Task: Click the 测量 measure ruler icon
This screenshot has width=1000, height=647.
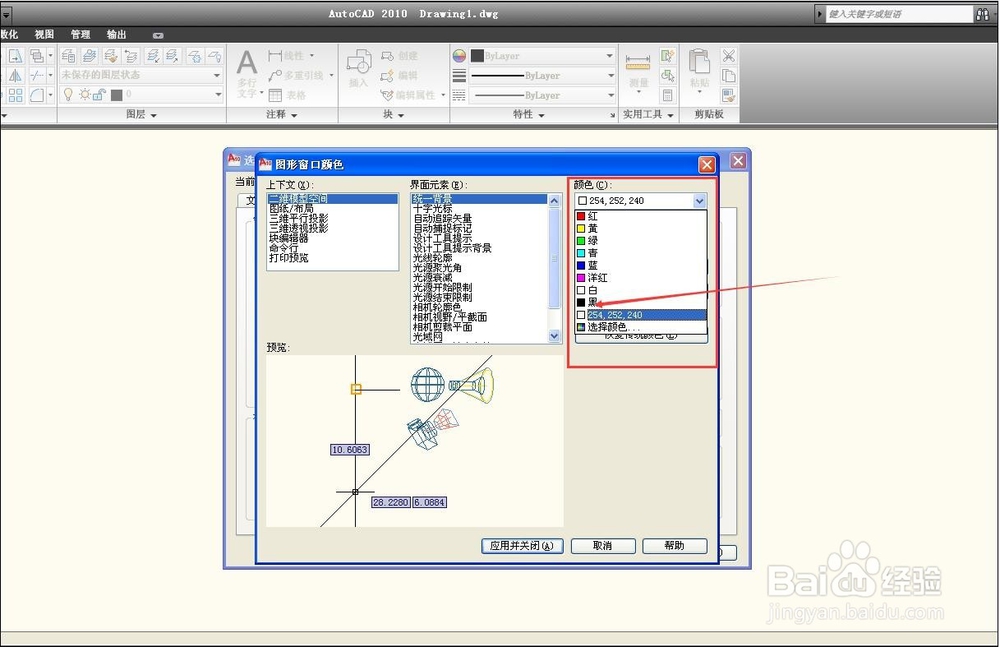Action: [638, 63]
